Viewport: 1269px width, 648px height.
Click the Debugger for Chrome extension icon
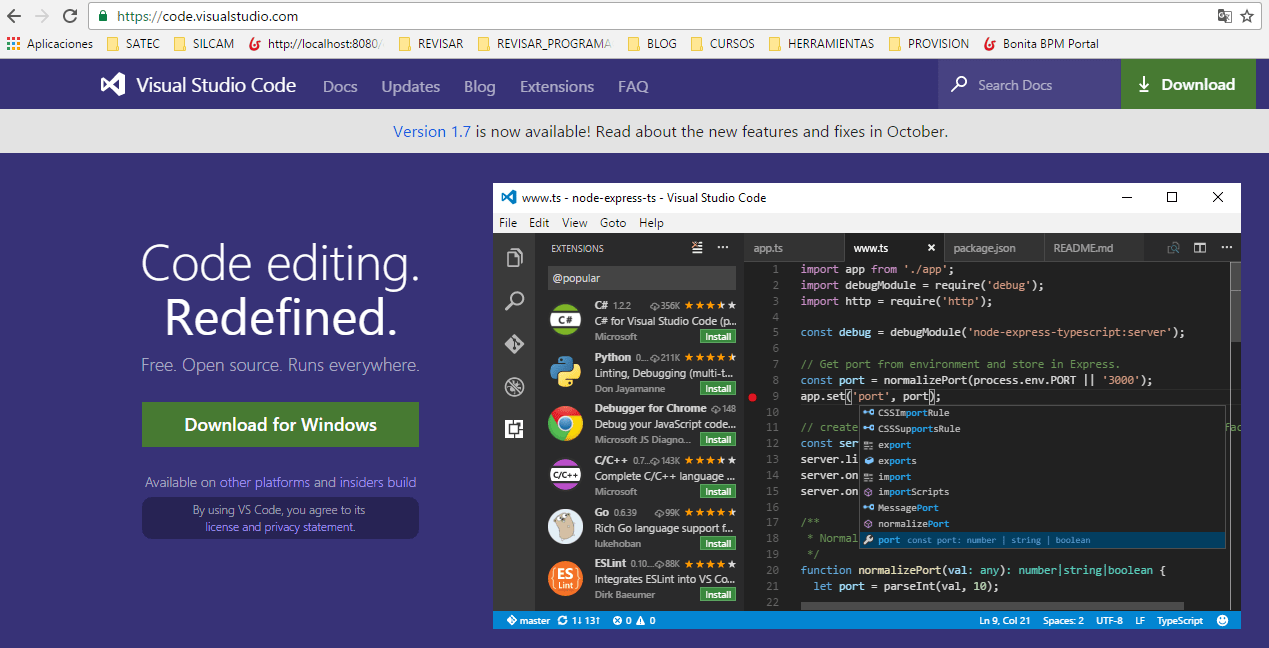(x=565, y=424)
